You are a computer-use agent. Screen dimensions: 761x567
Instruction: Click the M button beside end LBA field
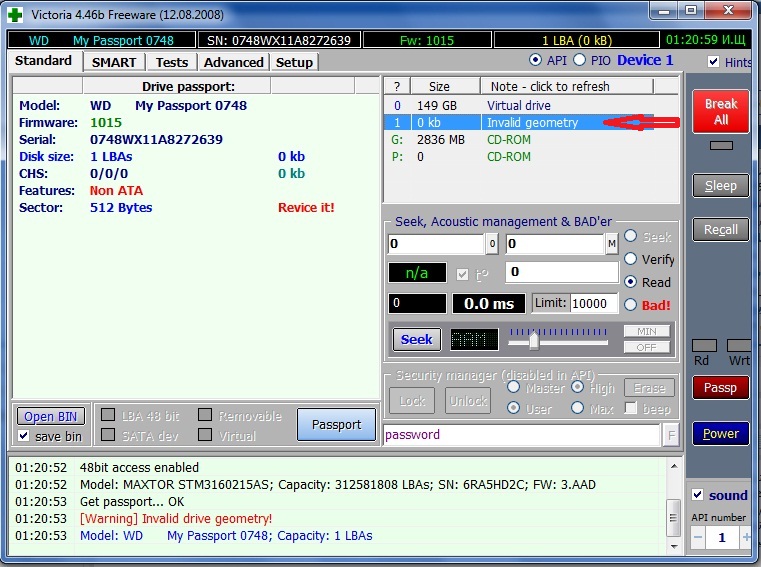pyautogui.click(x=612, y=244)
